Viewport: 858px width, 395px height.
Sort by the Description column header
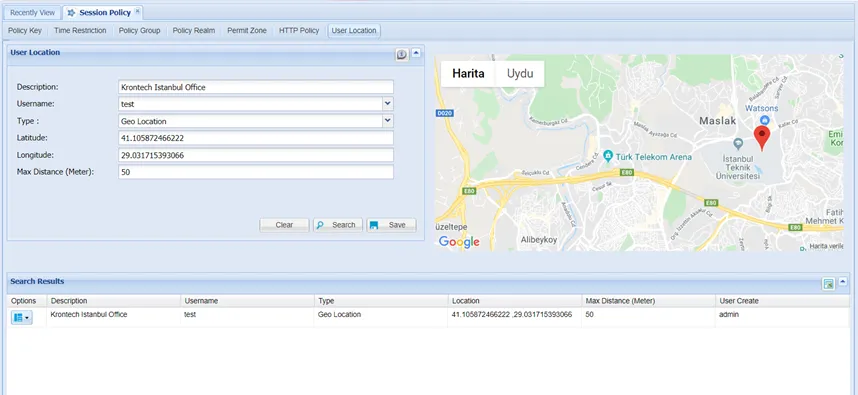pyautogui.click(x=113, y=301)
